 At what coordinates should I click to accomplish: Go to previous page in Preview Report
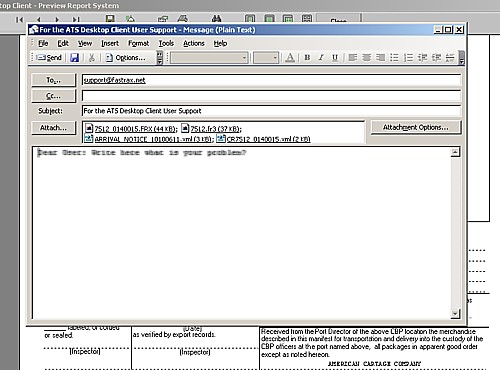39,19
